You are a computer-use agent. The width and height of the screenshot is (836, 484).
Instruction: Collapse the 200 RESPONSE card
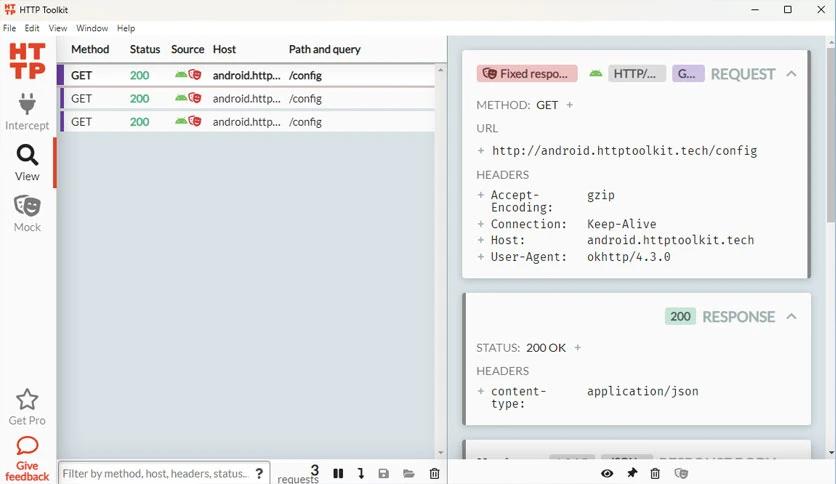point(791,317)
